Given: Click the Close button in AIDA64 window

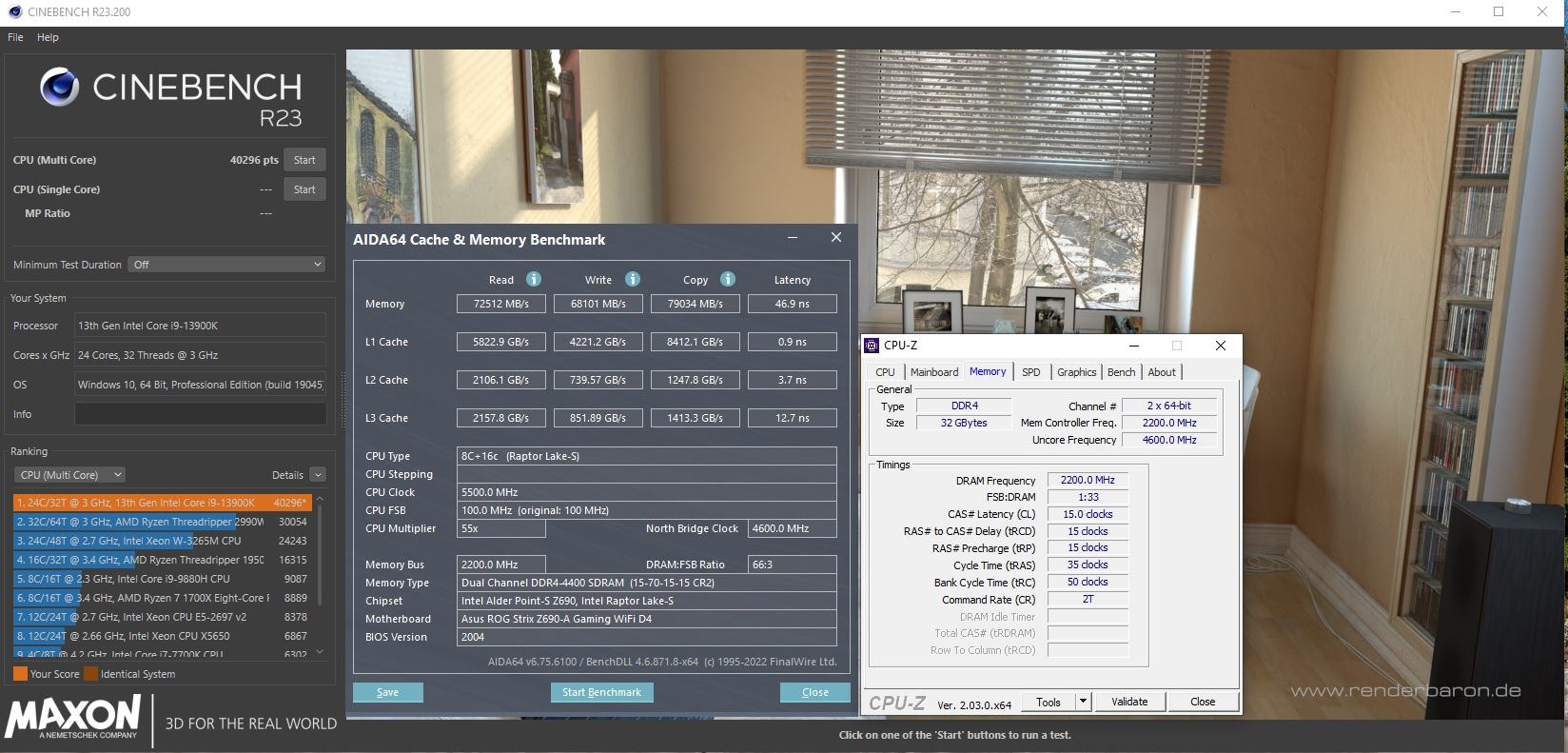Looking at the screenshot, I should [x=815, y=692].
